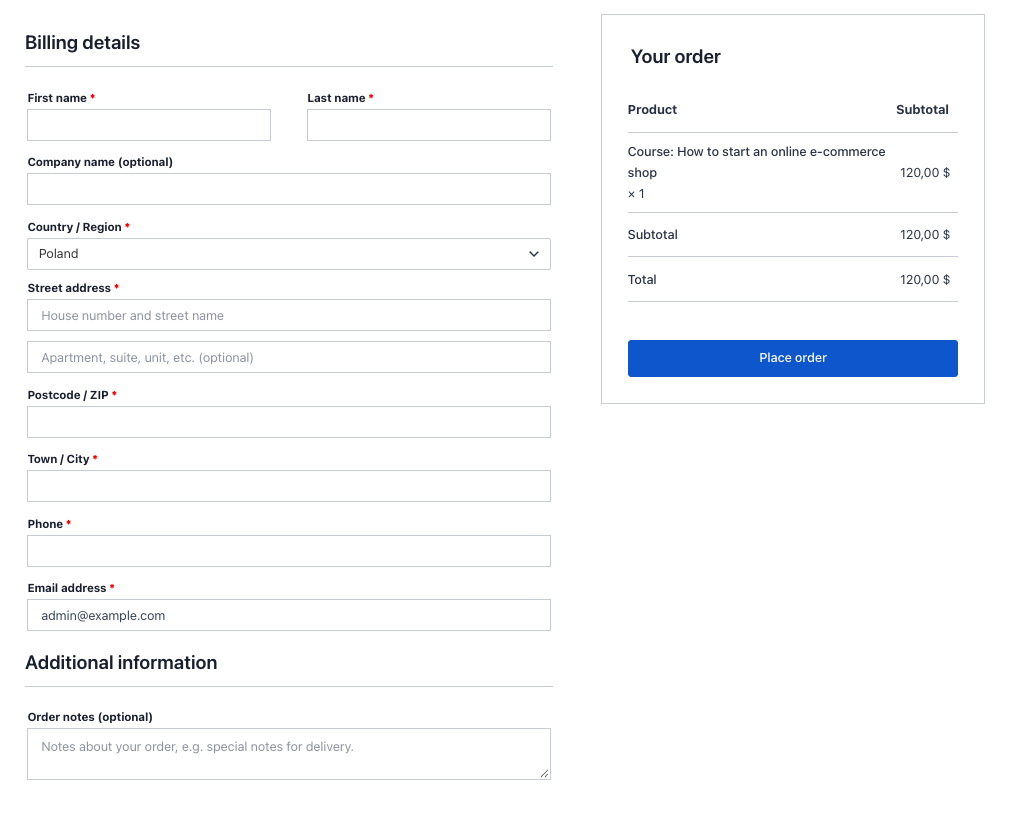
Task: Click the Additional information heading
Action: click(x=121, y=663)
